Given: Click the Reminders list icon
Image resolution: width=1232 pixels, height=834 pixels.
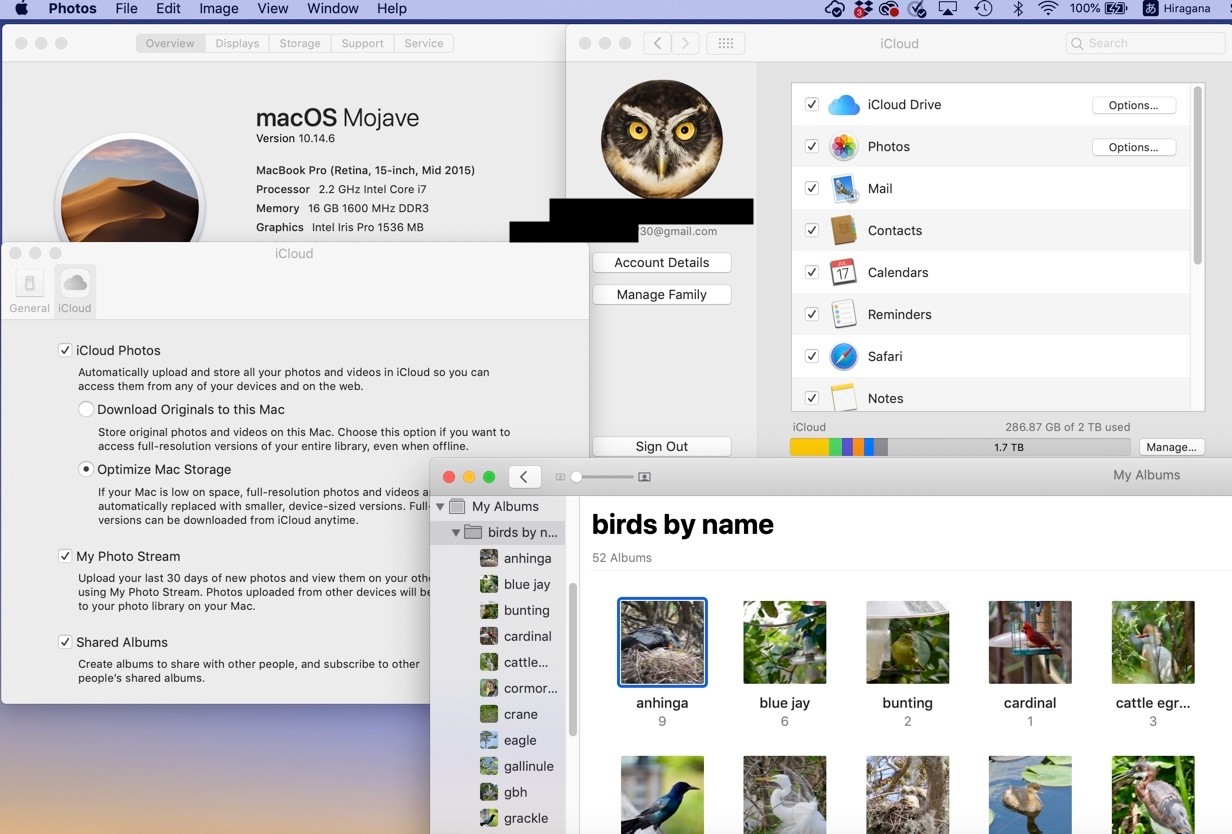Looking at the screenshot, I should coord(844,314).
